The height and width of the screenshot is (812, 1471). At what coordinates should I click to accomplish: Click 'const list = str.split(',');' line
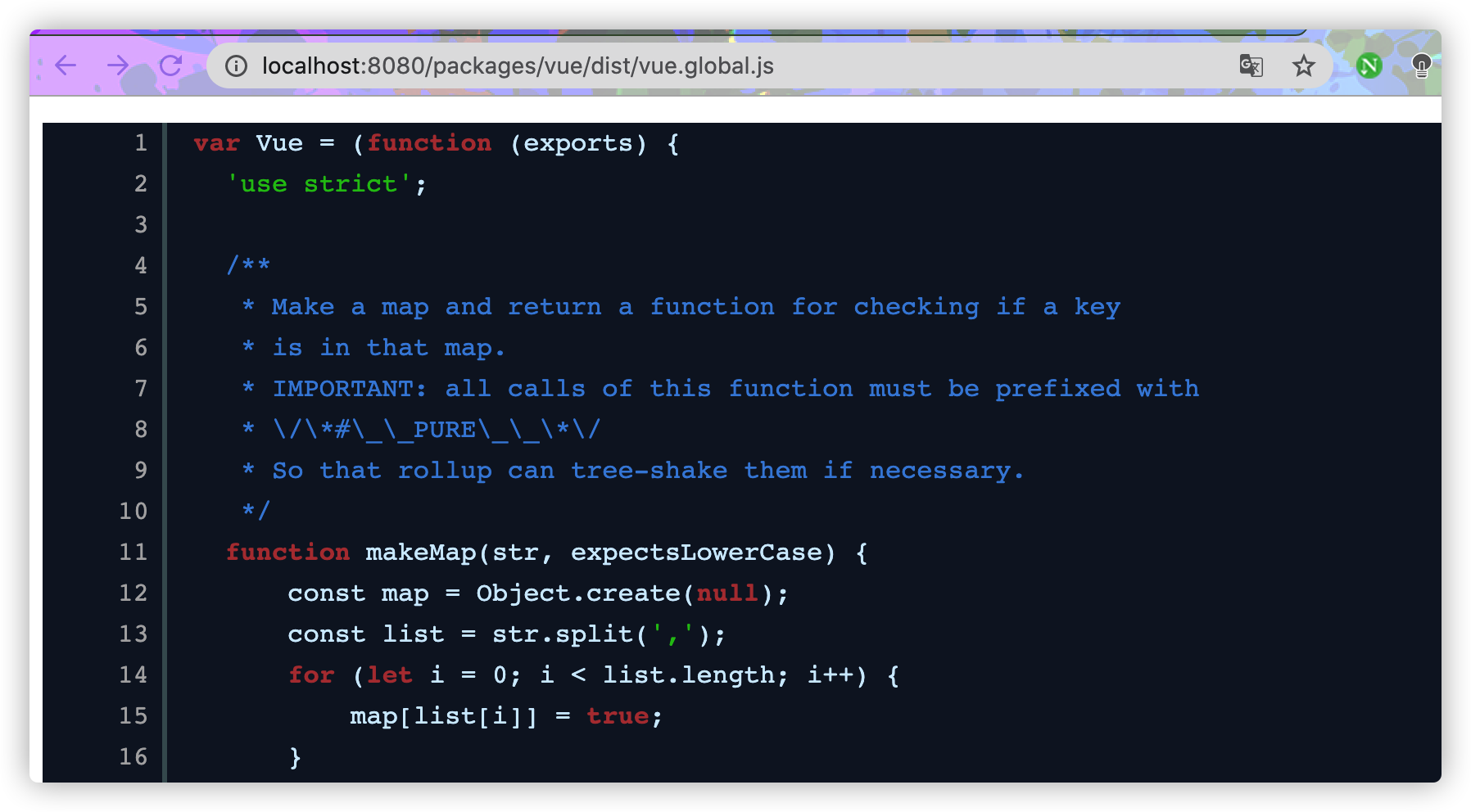pos(507,634)
